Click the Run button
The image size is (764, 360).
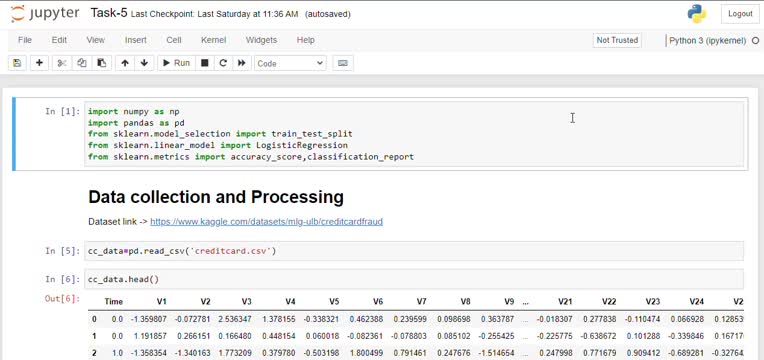click(176, 63)
